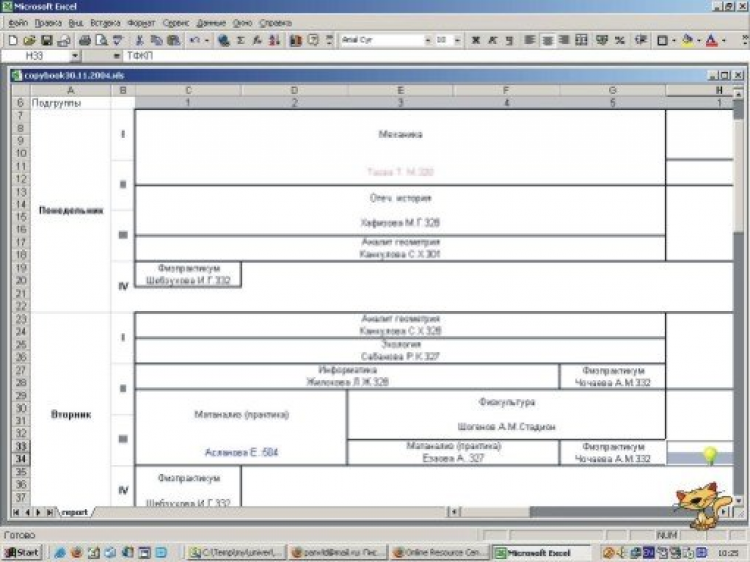
Task: Merge and center cells
Action: [581, 41]
